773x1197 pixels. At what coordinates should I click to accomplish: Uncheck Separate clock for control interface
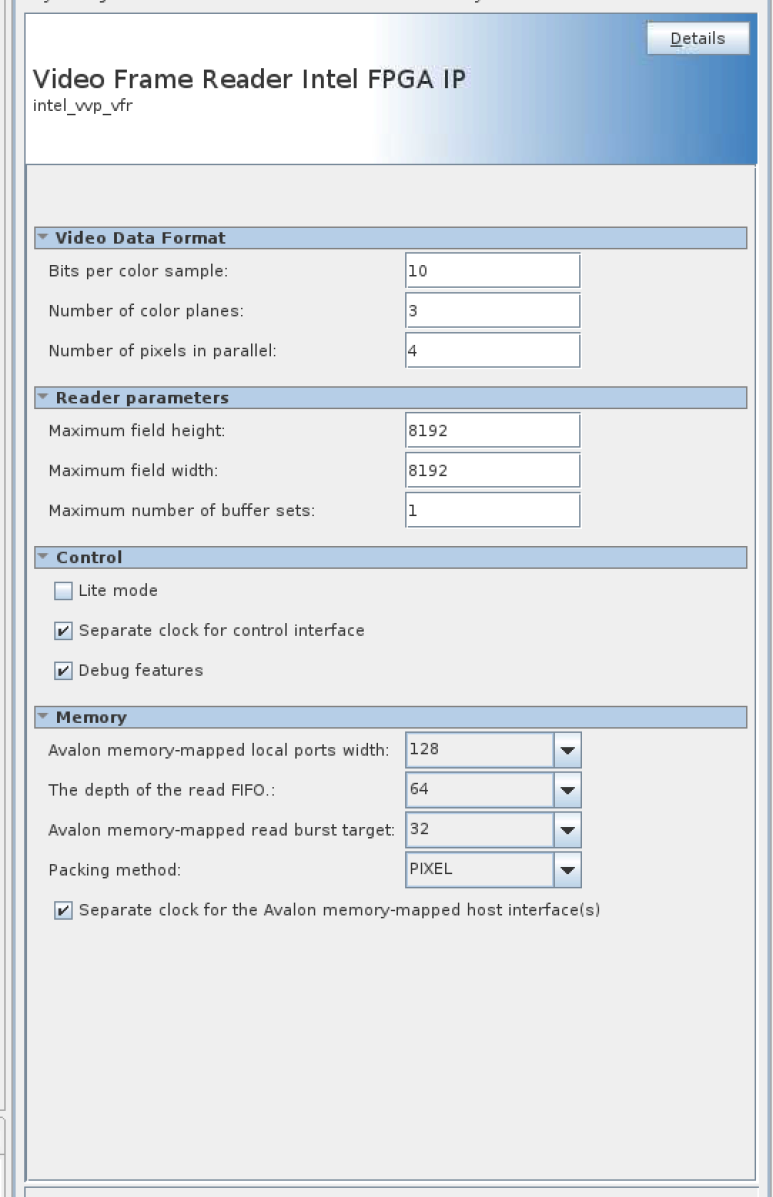[x=64, y=631]
